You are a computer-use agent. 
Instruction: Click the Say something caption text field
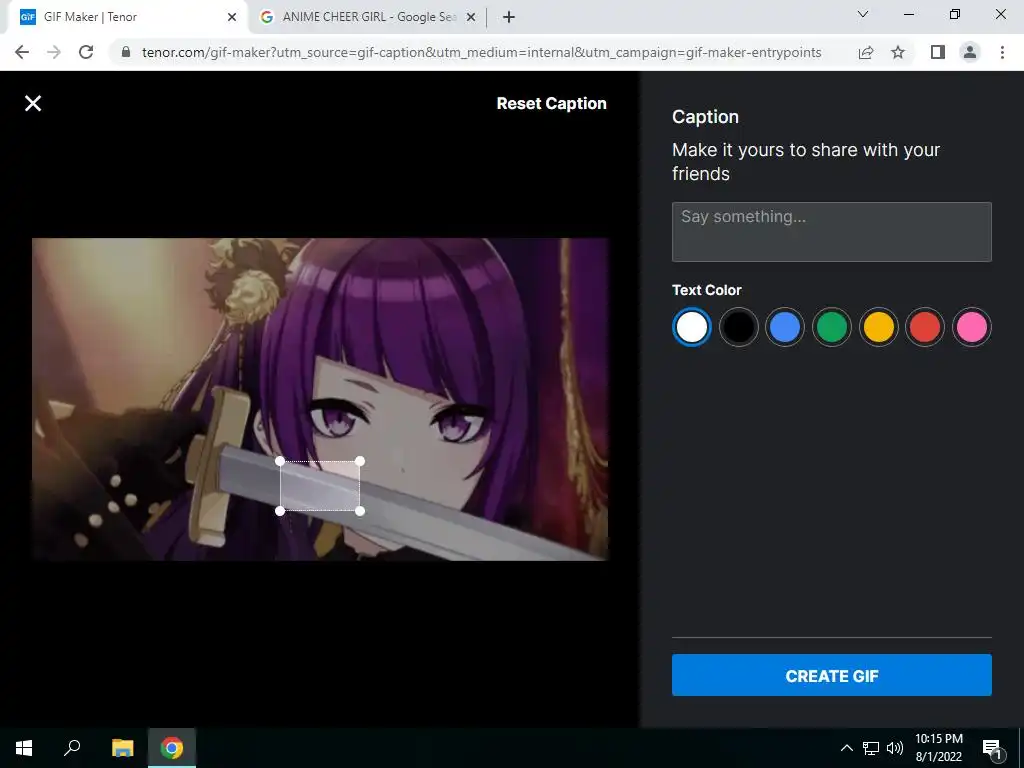click(x=831, y=232)
